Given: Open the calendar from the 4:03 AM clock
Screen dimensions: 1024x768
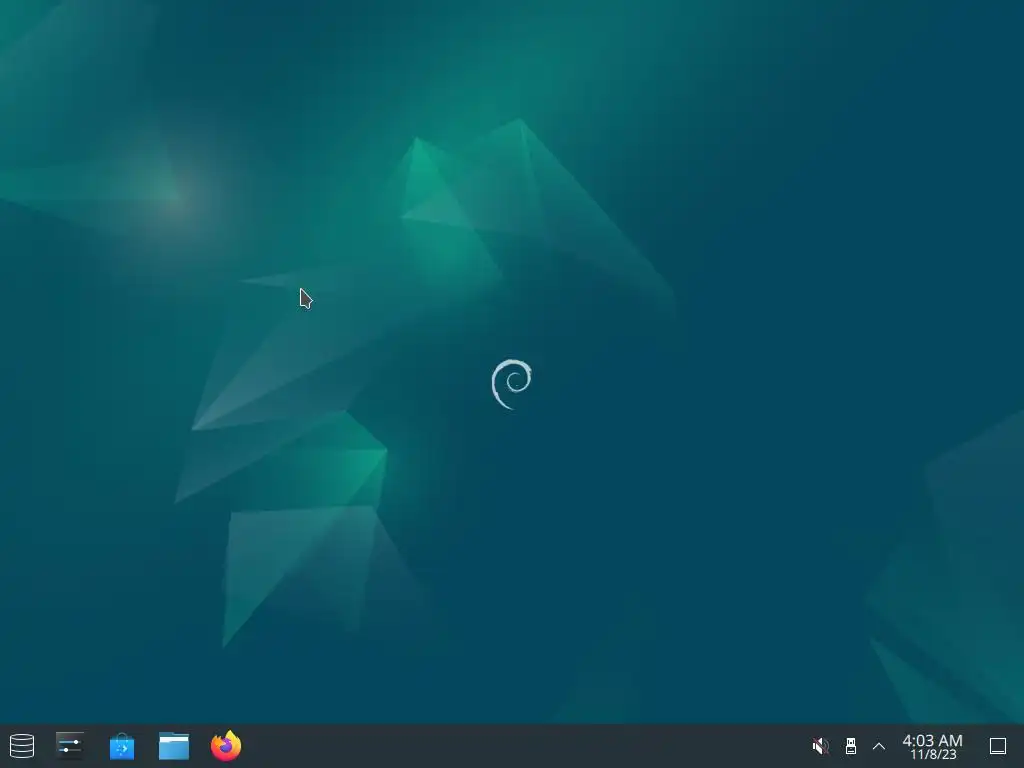Looking at the screenshot, I should (933, 746).
